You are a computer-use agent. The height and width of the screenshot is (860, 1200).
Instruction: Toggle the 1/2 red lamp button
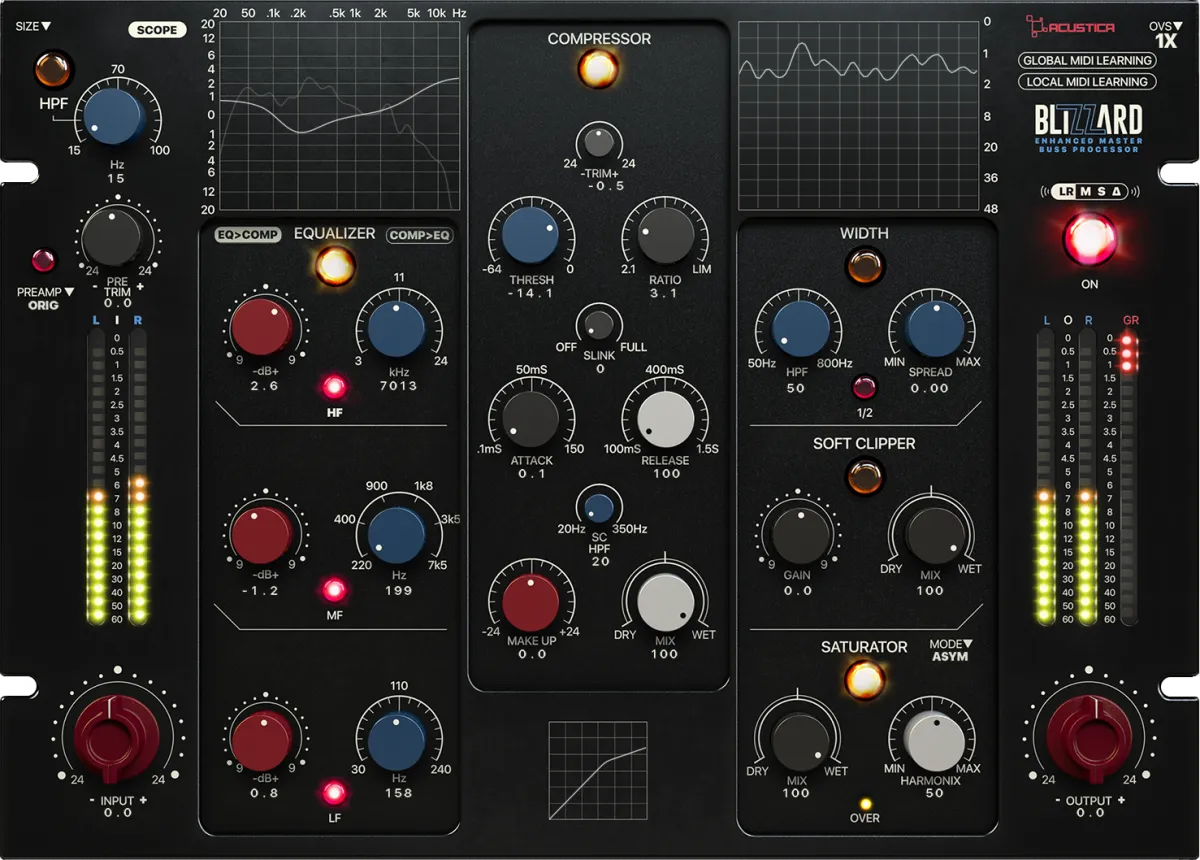click(x=865, y=388)
